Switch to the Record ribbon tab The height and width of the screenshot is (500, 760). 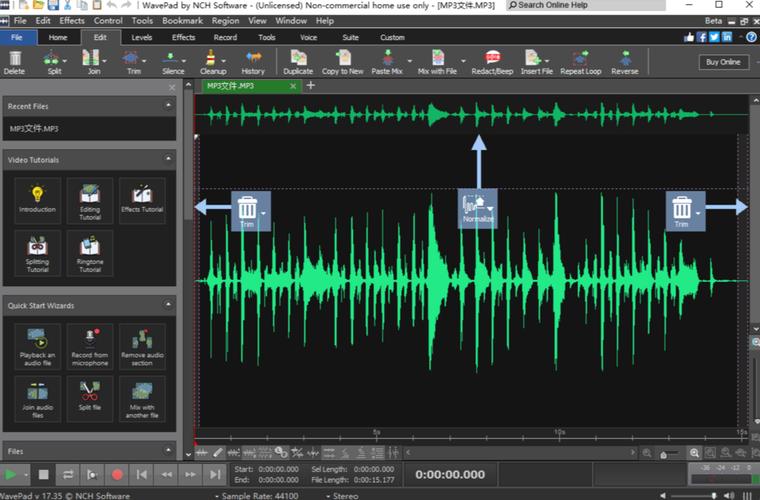[225, 37]
